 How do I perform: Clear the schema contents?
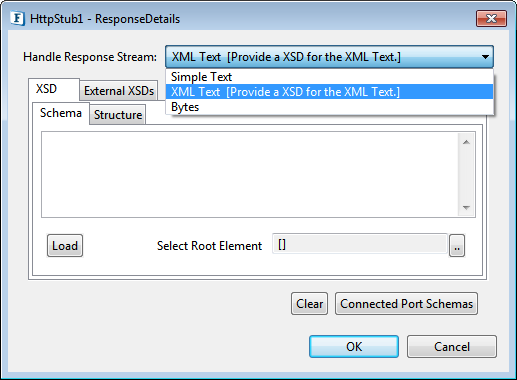point(309,304)
